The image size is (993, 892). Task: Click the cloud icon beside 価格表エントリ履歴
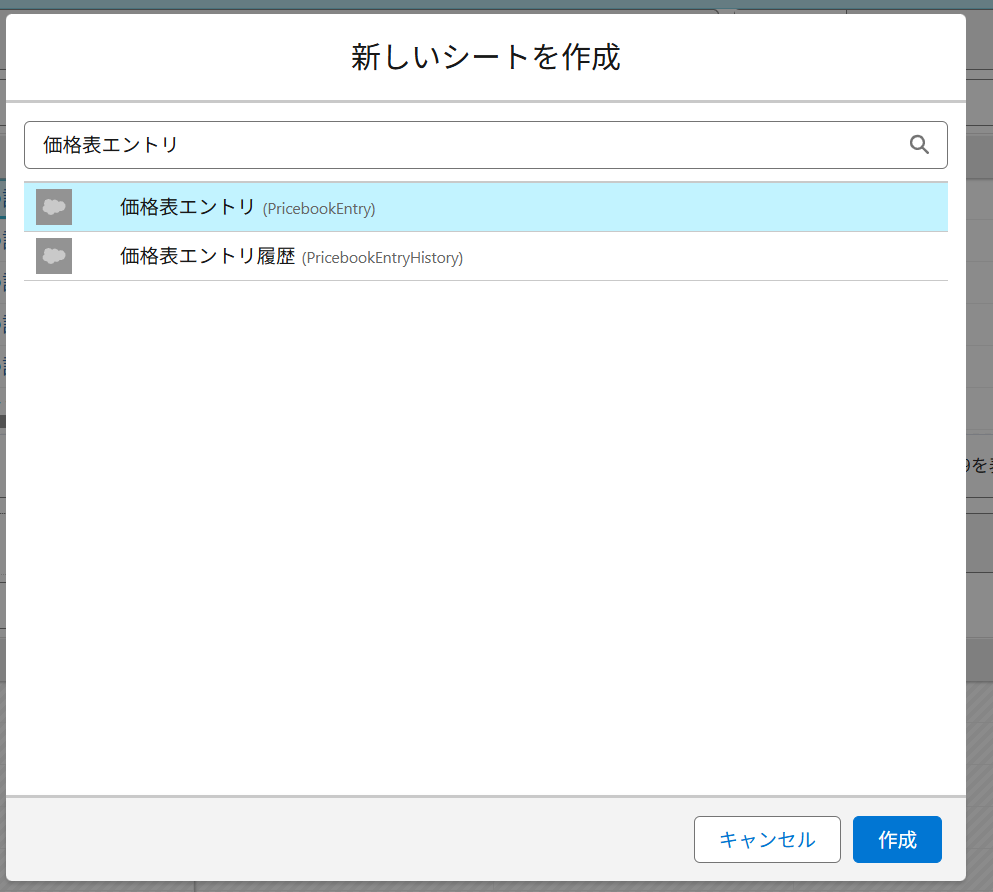tap(54, 256)
